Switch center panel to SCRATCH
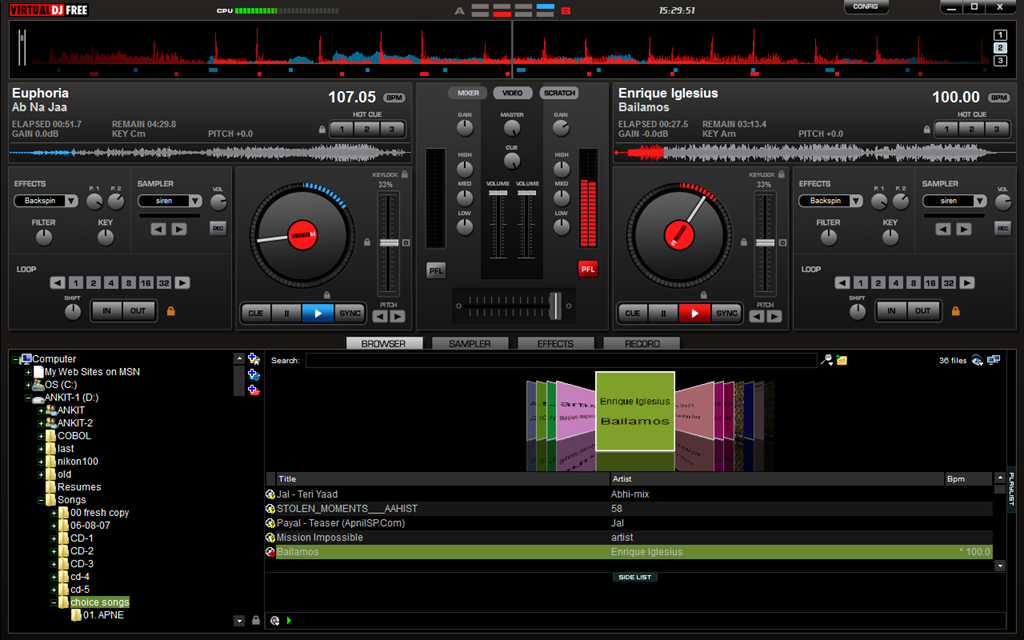Screen dimensions: 1024x640 560,93
